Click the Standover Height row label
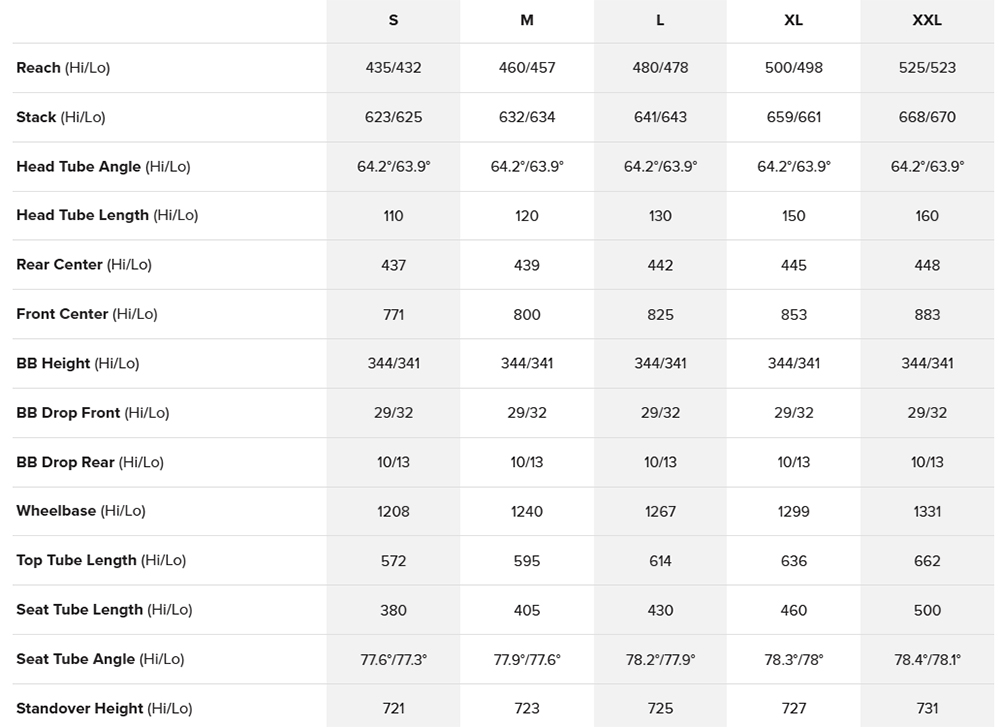This screenshot has height=727, width=1000. coord(104,708)
